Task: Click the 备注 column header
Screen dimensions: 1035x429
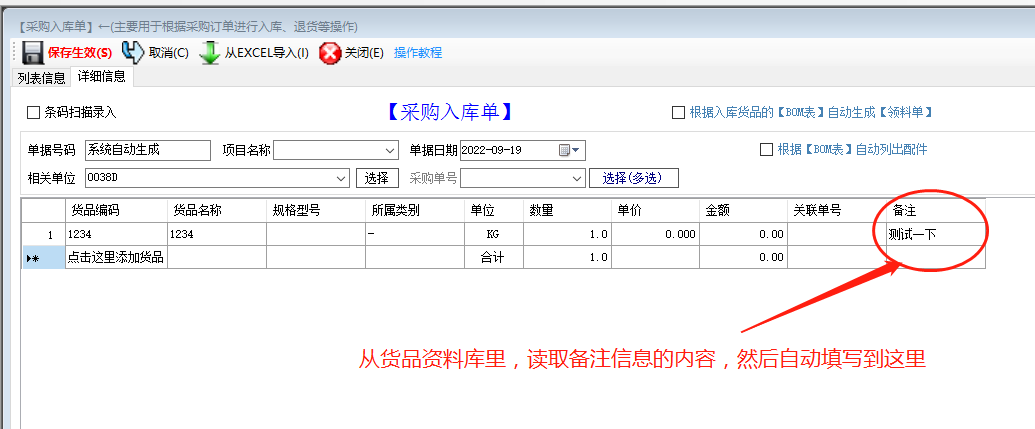Action: [x=936, y=211]
